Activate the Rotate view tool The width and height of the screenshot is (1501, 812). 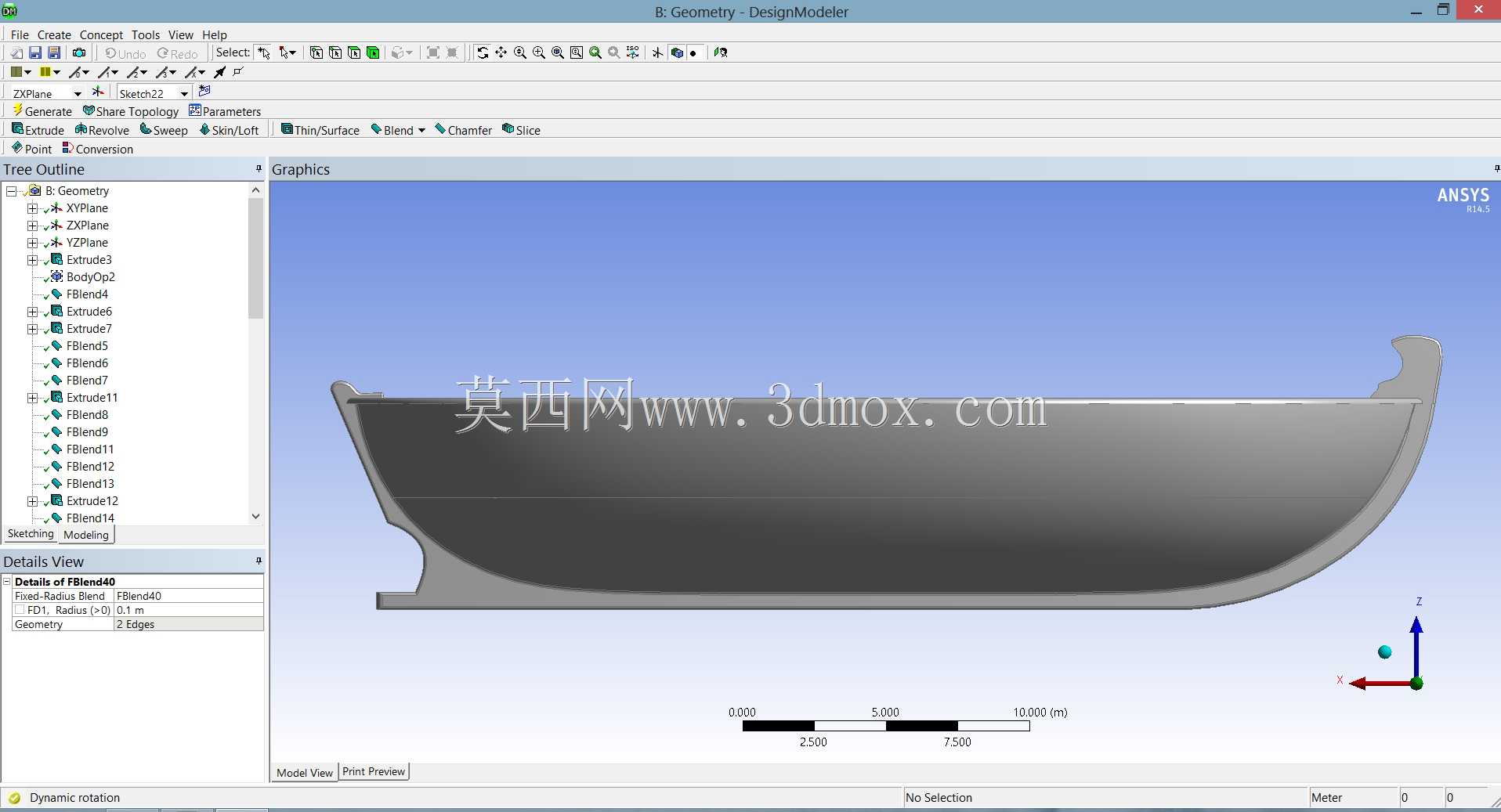coord(483,52)
